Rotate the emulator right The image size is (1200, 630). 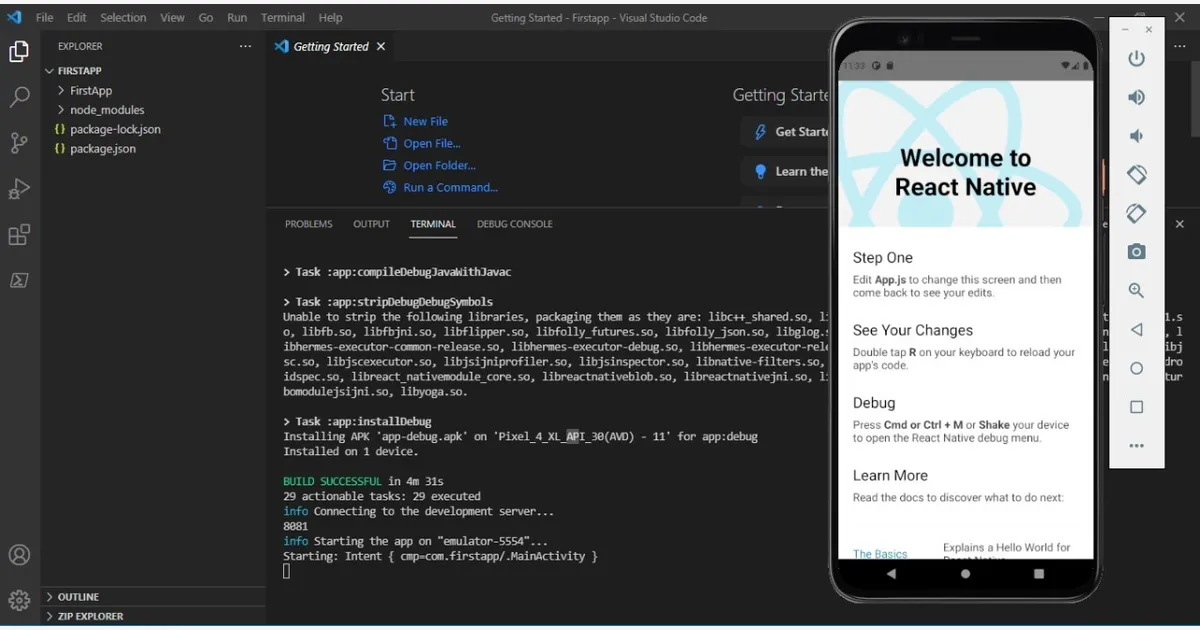coord(1136,213)
